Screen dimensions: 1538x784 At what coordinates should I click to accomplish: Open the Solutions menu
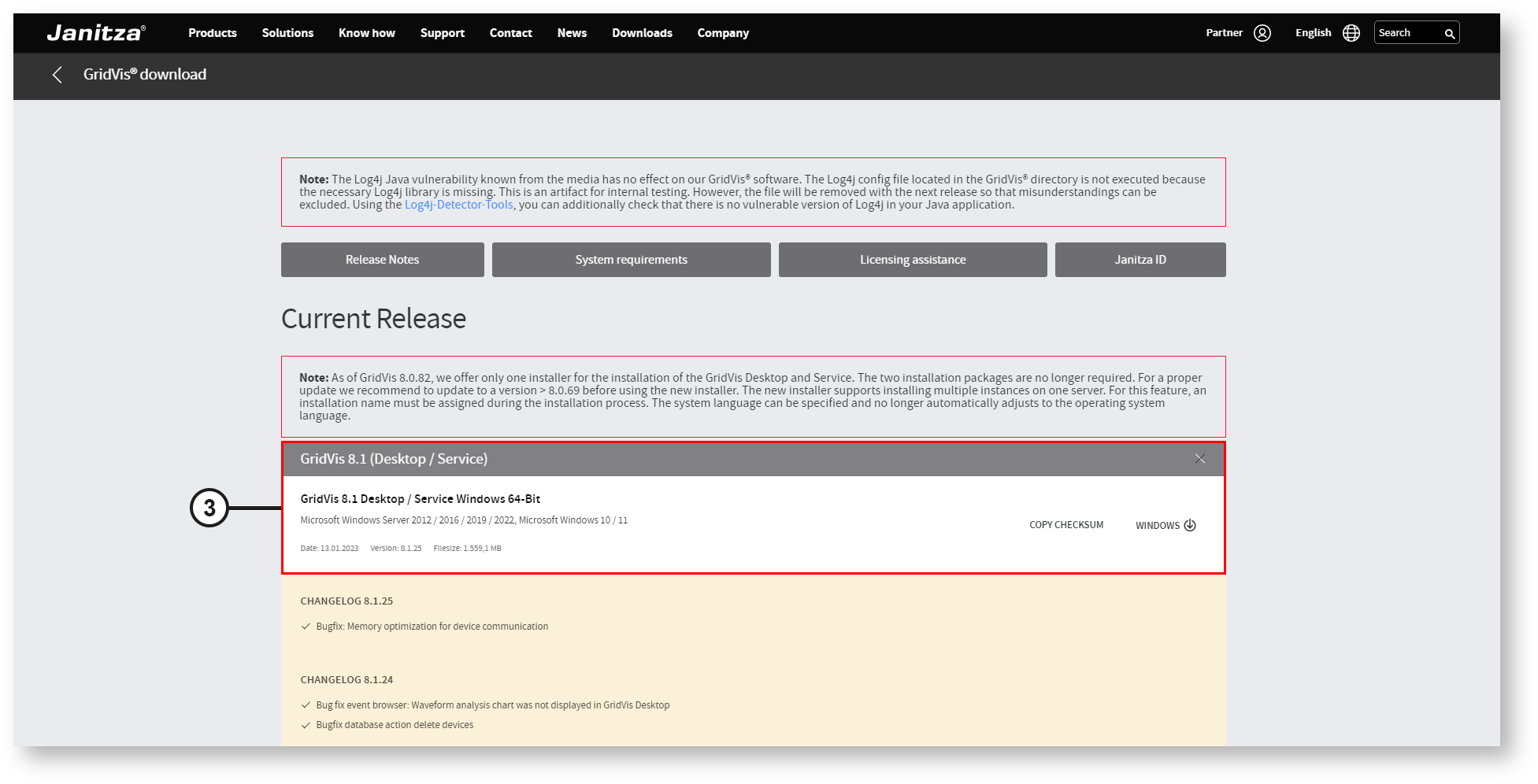(x=287, y=33)
